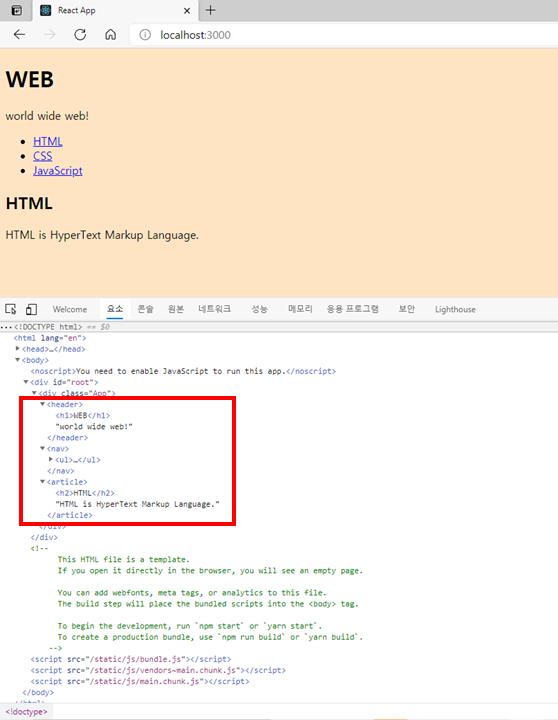Open the Lighthouse tab
The image size is (558, 720).
455,309
